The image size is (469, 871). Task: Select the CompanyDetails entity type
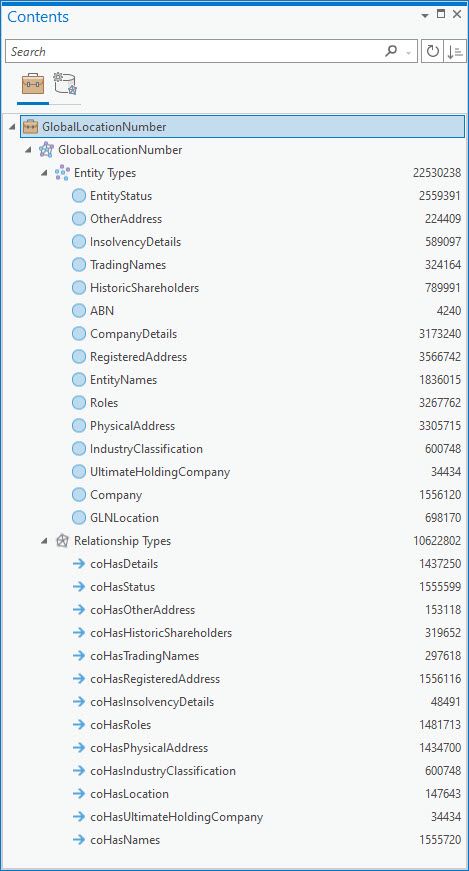point(133,334)
